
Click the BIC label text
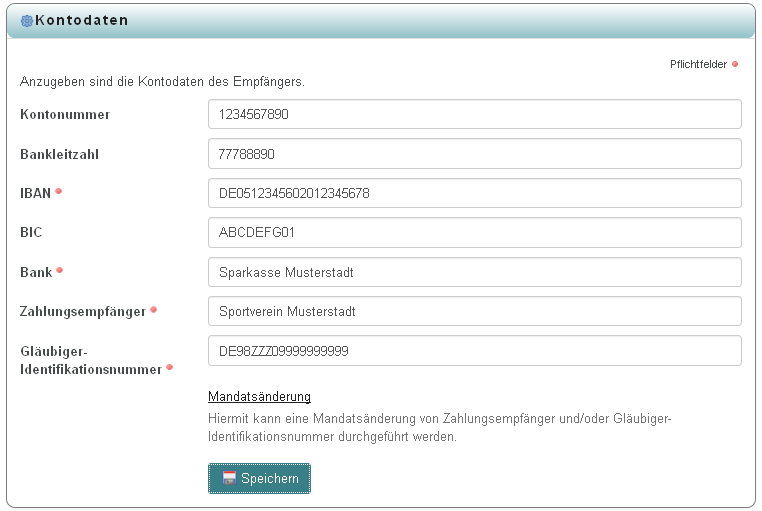click(31, 232)
